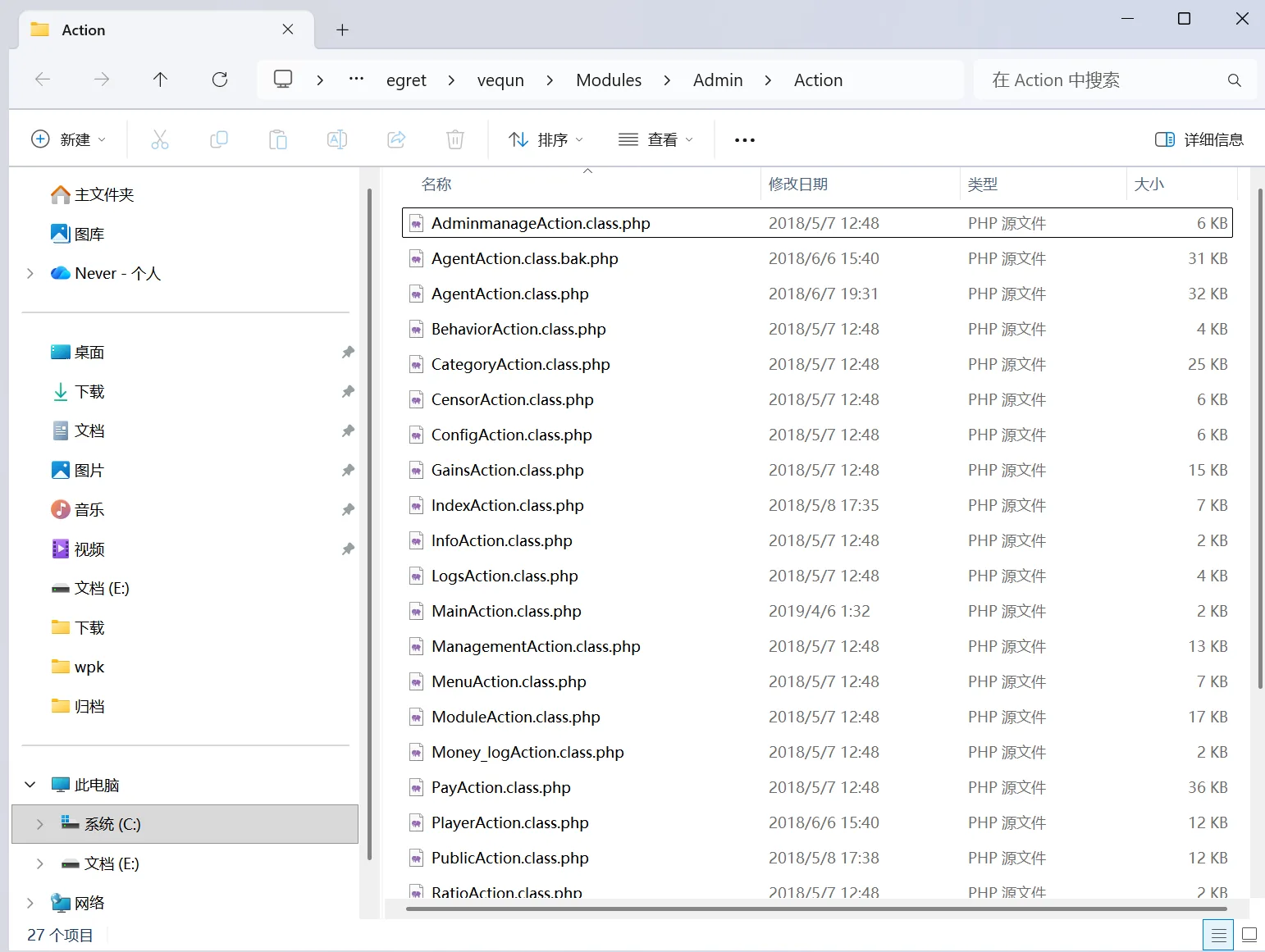Screen dimensions: 1265x952
Task: Show hidden breadcrumb path with ellipsis
Action: (x=356, y=80)
